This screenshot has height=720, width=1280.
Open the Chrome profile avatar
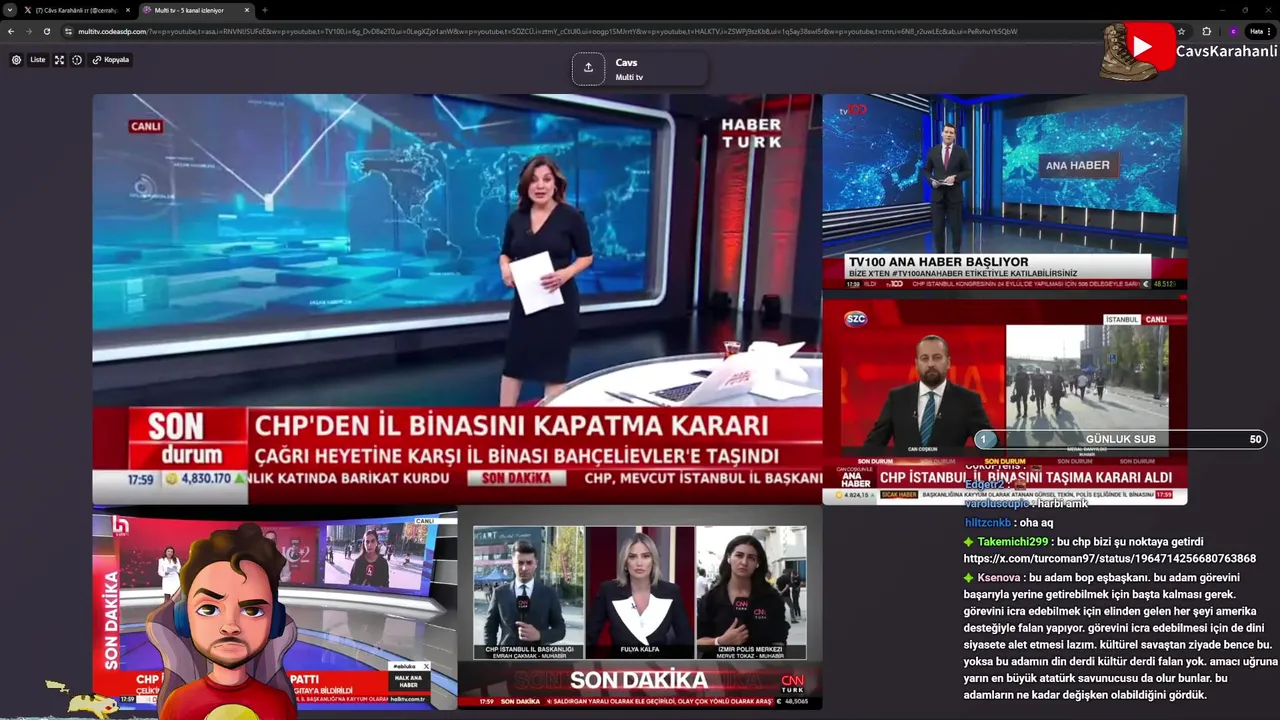[x=1233, y=31]
